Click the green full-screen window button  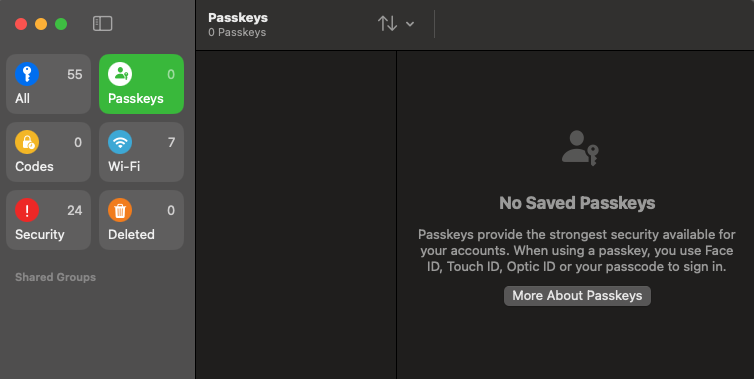point(61,24)
